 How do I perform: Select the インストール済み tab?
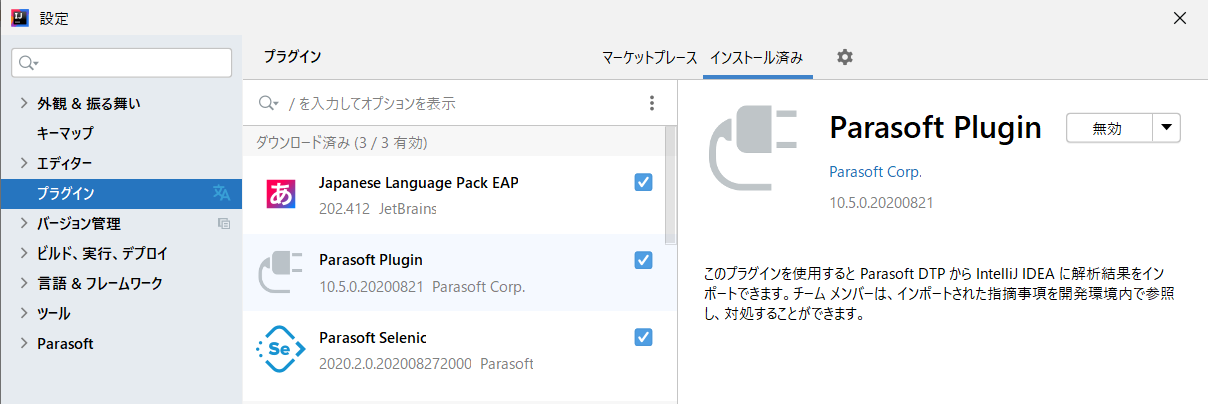(756, 58)
